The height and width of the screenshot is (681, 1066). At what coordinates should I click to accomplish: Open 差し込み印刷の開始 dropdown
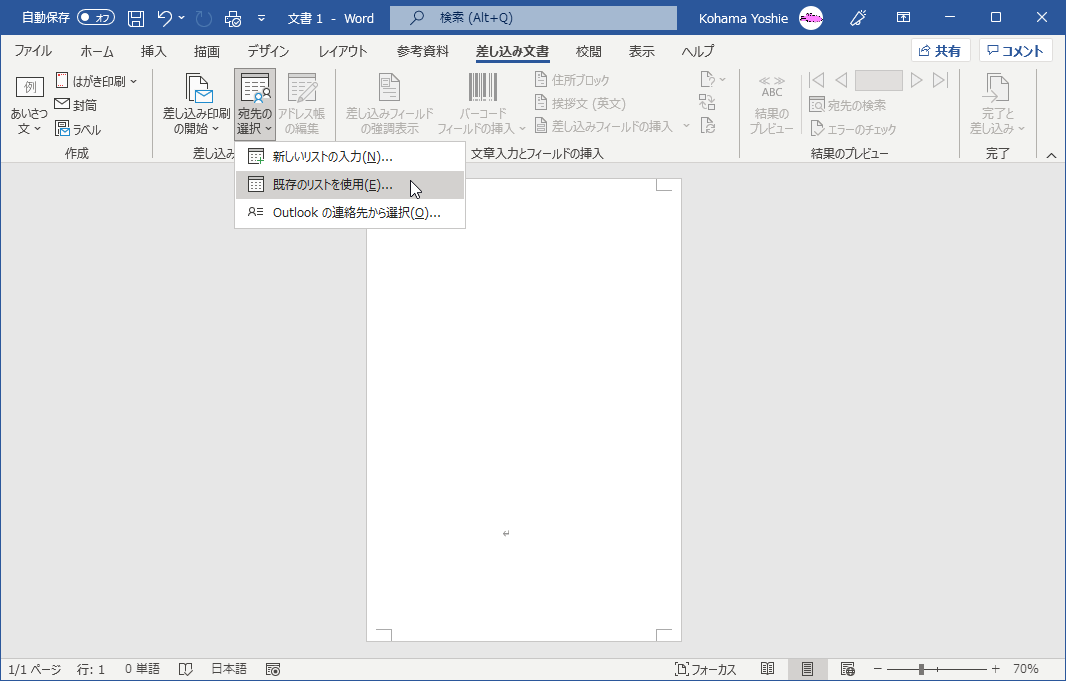[x=196, y=105]
